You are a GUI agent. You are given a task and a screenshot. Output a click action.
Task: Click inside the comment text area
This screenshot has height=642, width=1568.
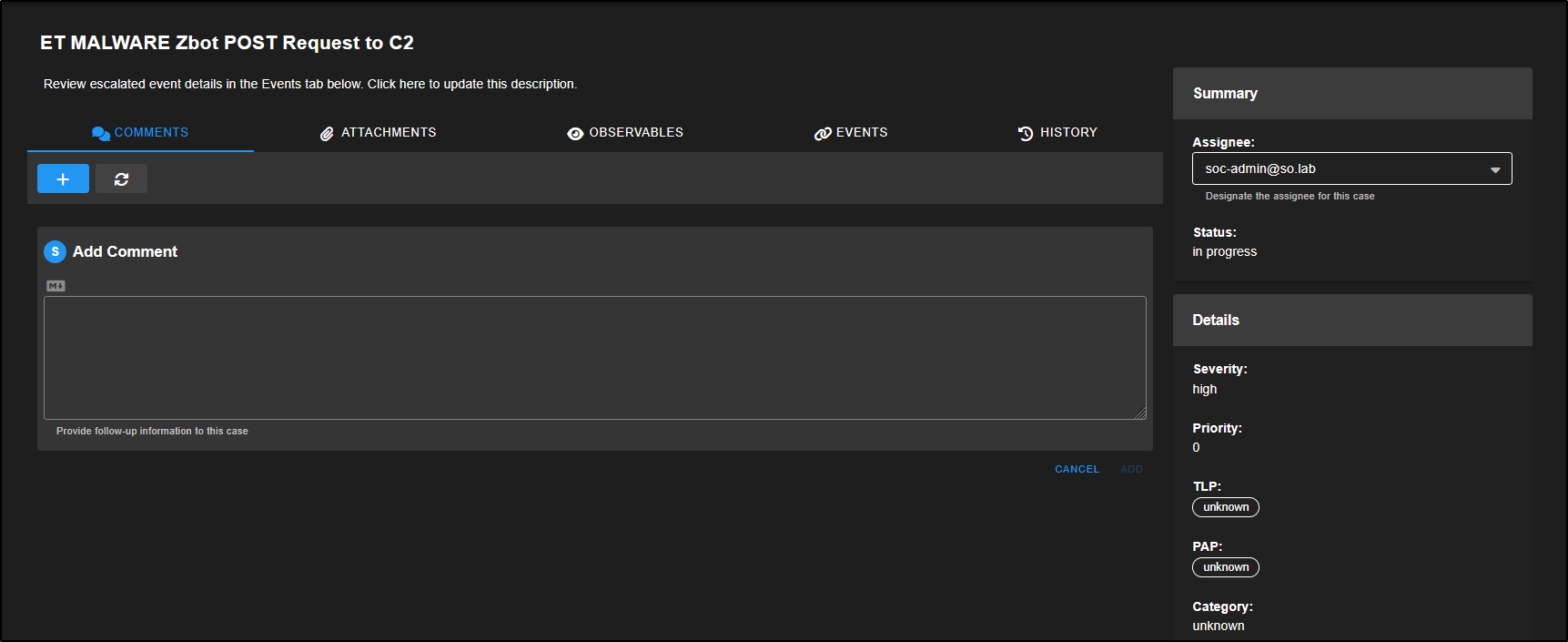coord(594,358)
